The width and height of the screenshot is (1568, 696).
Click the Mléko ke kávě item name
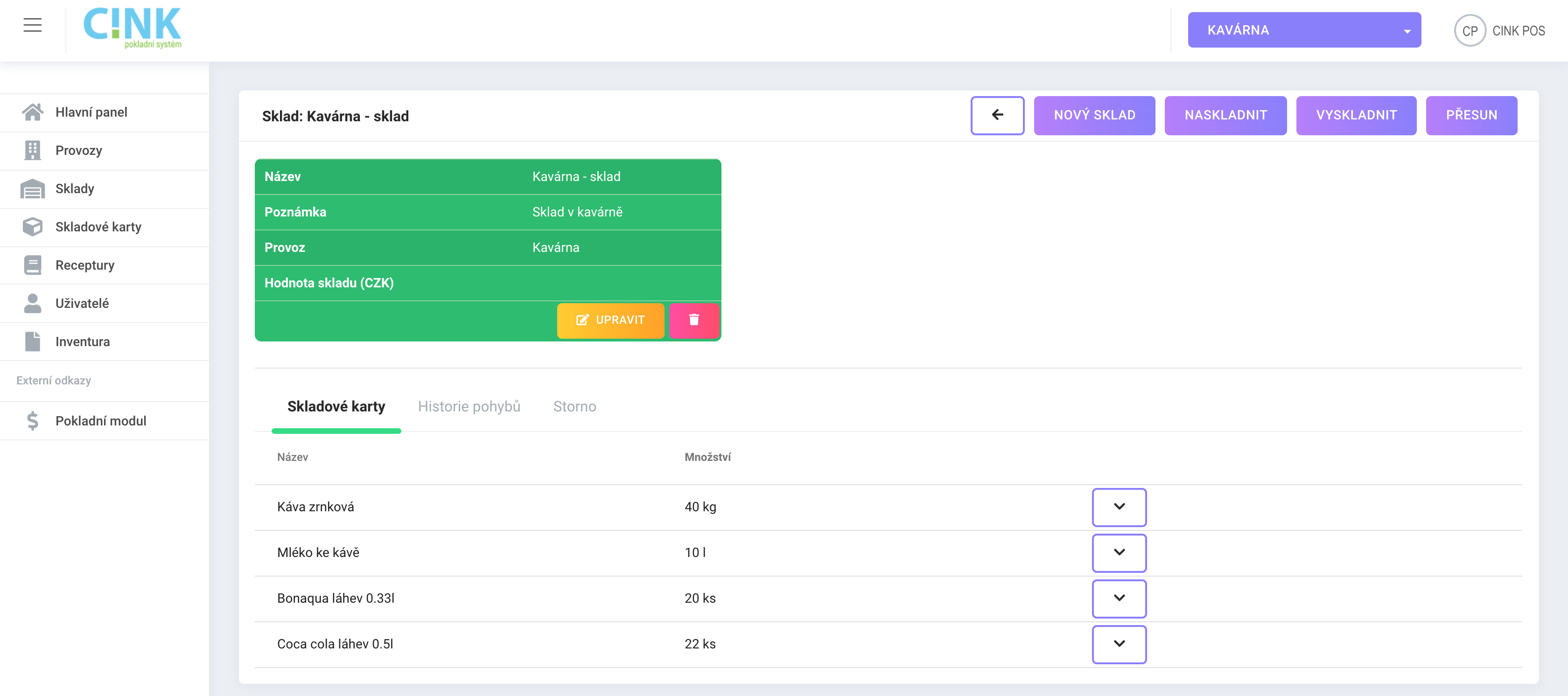[318, 552]
